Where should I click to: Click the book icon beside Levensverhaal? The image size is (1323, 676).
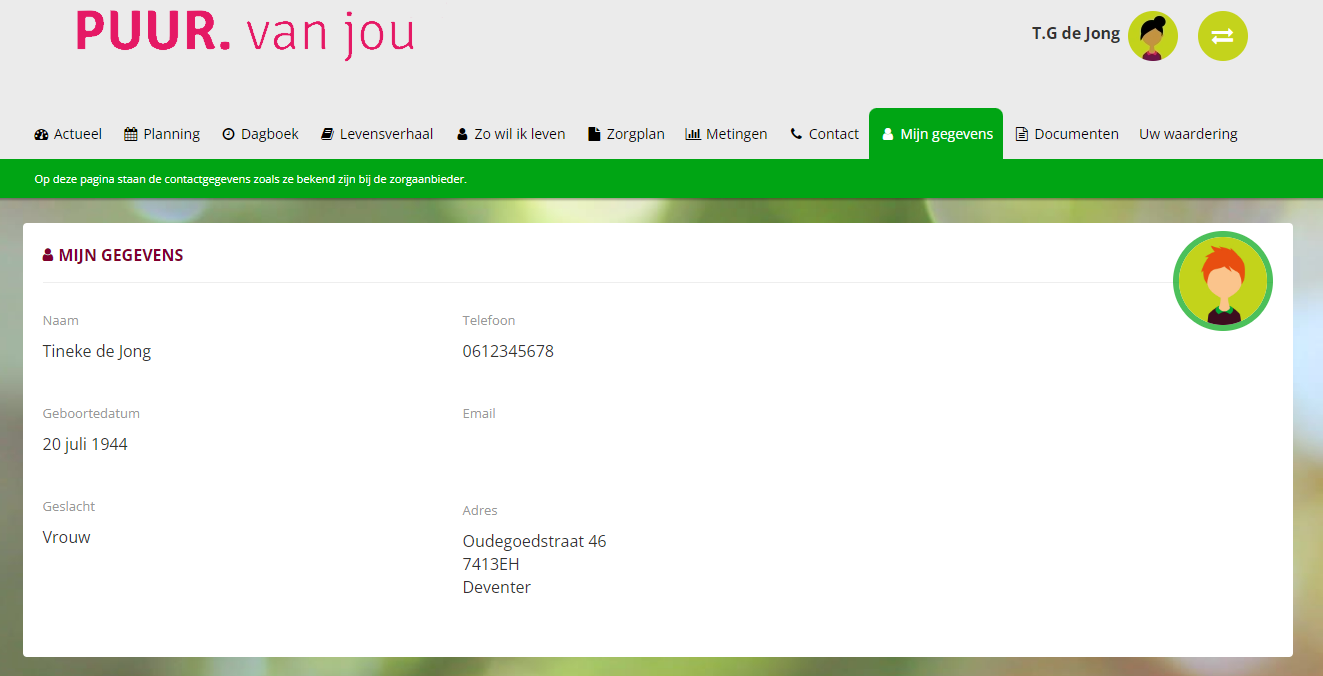327,134
